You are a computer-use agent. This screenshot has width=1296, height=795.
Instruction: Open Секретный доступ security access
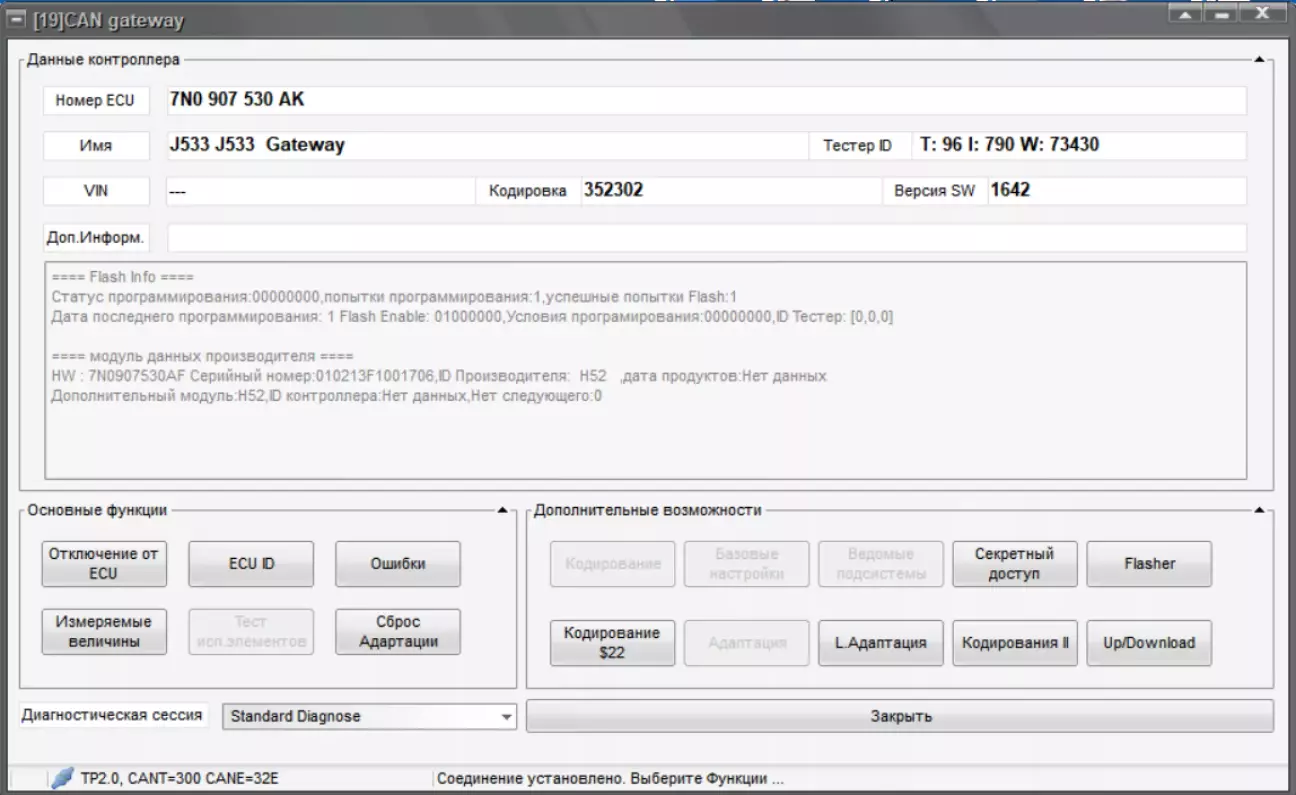(1014, 564)
